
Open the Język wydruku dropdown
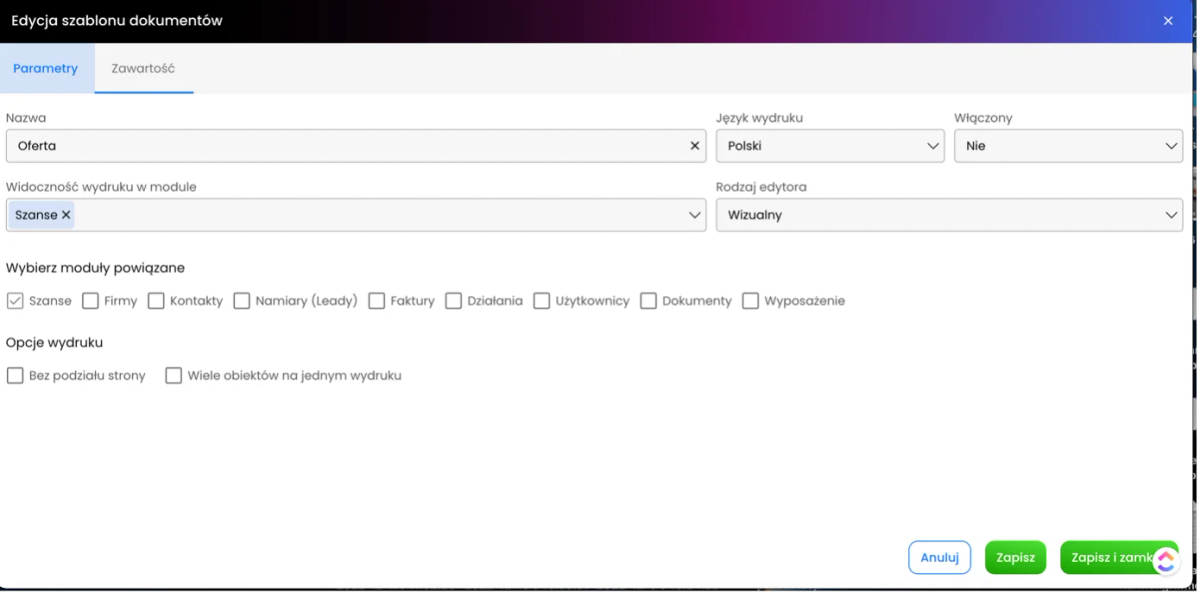tap(830, 146)
